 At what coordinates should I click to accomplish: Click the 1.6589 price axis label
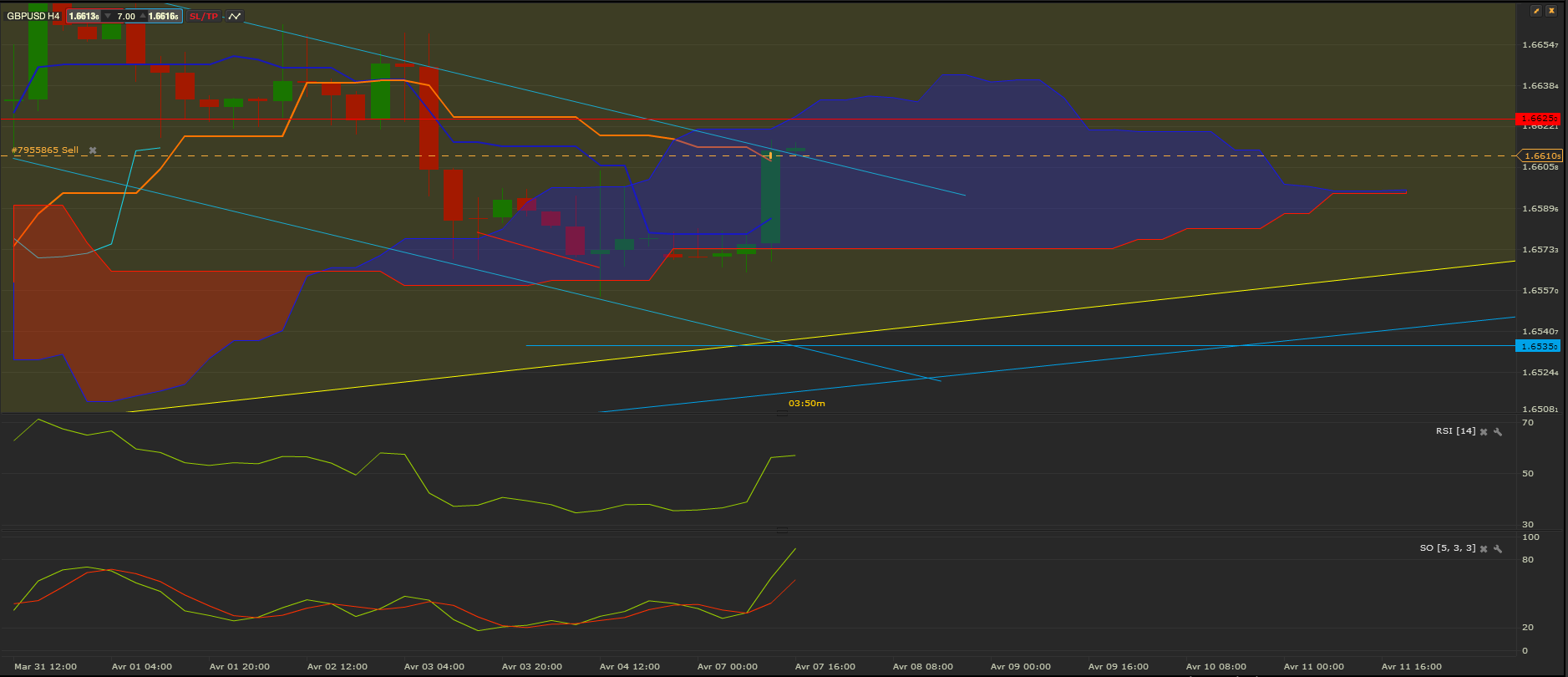[x=1540, y=209]
